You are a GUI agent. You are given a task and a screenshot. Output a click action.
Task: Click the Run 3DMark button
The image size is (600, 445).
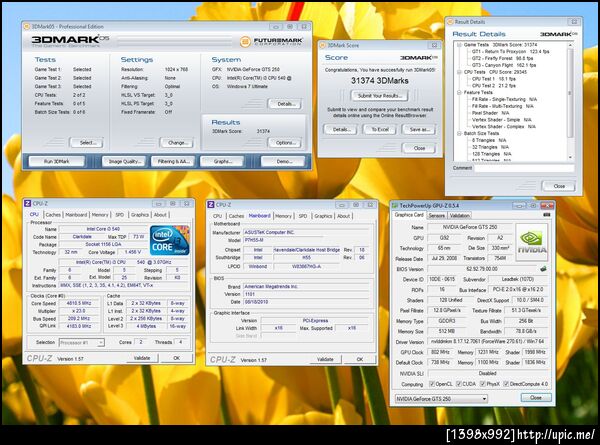click(x=57, y=161)
